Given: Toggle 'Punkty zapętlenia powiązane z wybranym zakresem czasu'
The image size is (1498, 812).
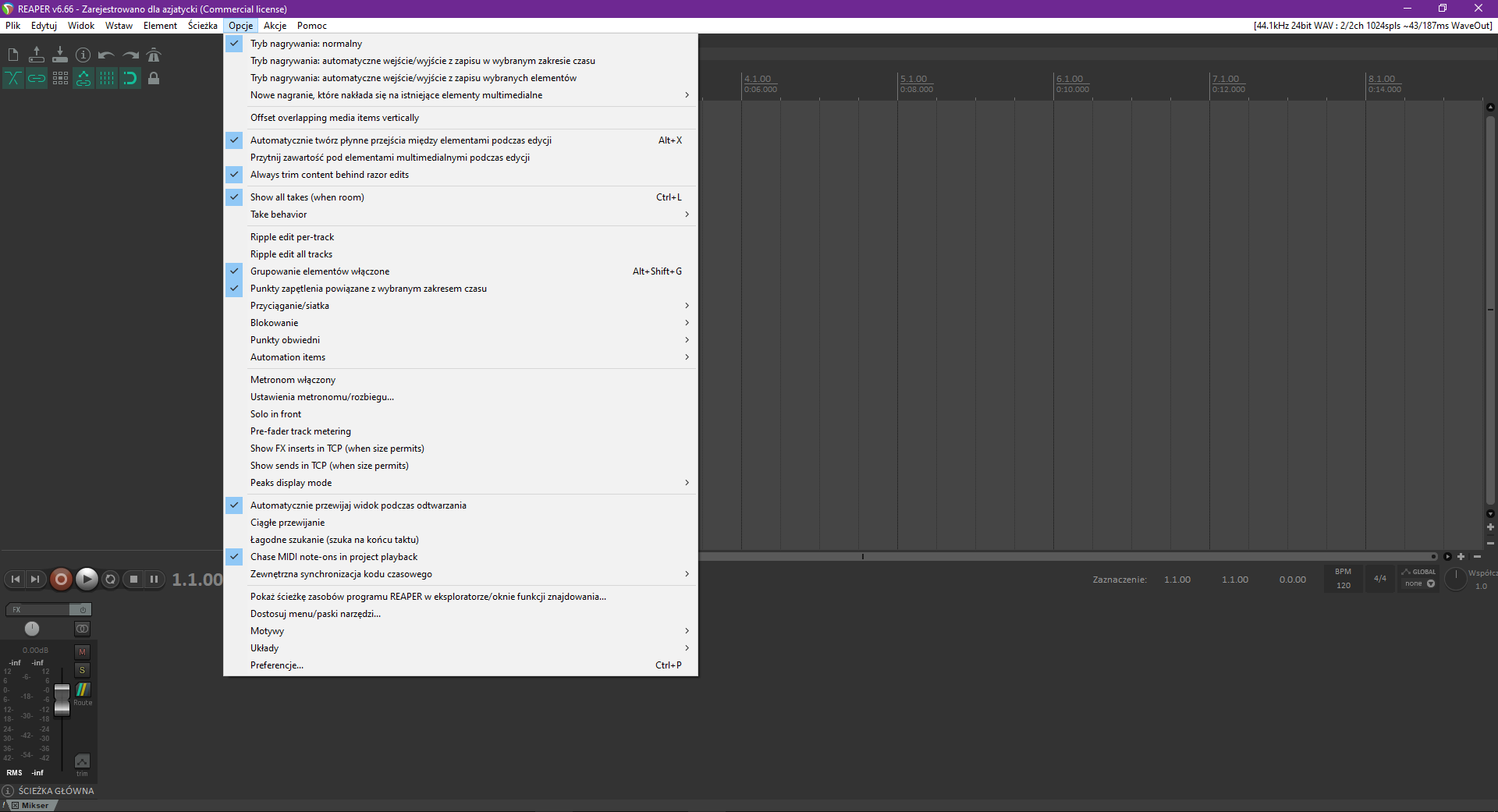Looking at the screenshot, I should coord(460,289).
